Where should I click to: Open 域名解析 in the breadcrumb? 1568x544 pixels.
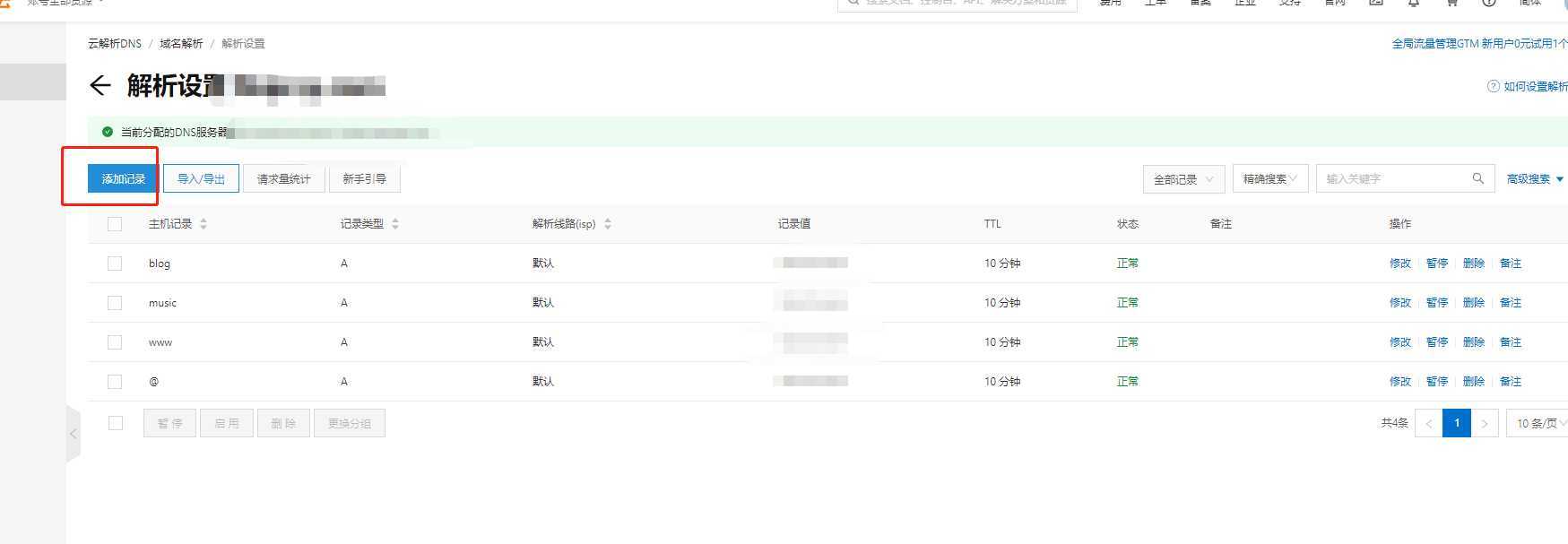click(x=181, y=43)
